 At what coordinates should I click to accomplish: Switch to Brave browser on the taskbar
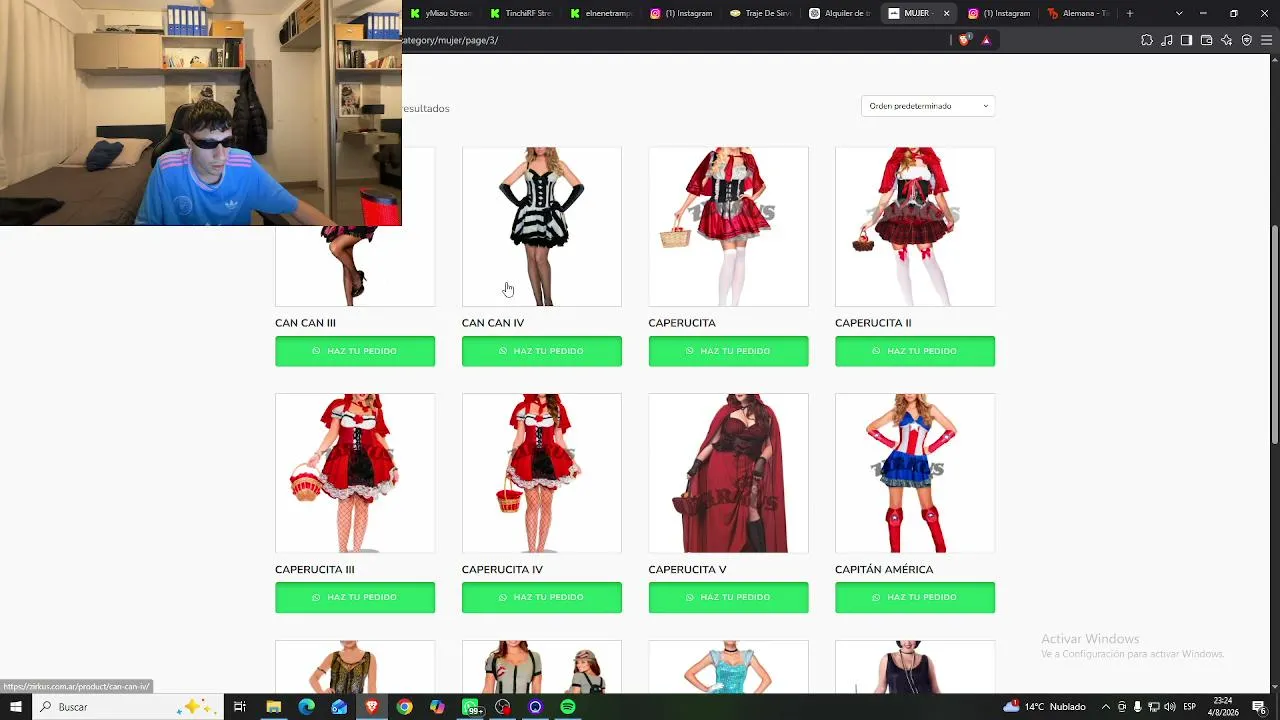(x=372, y=707)
